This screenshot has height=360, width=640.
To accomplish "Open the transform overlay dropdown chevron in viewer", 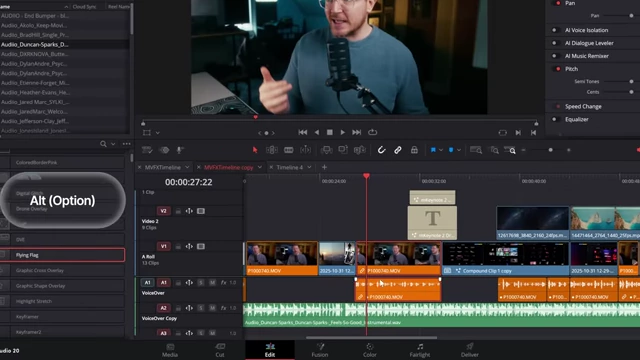I will [158, 133].
